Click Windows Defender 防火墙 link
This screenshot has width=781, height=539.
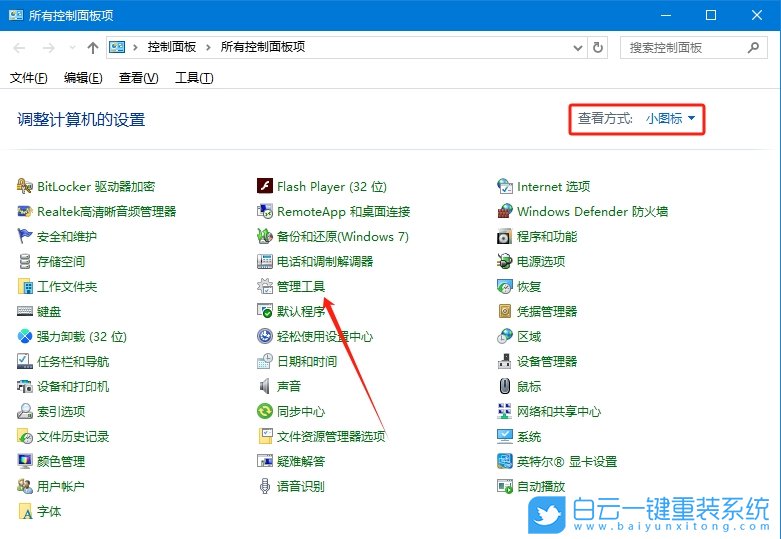592,211
